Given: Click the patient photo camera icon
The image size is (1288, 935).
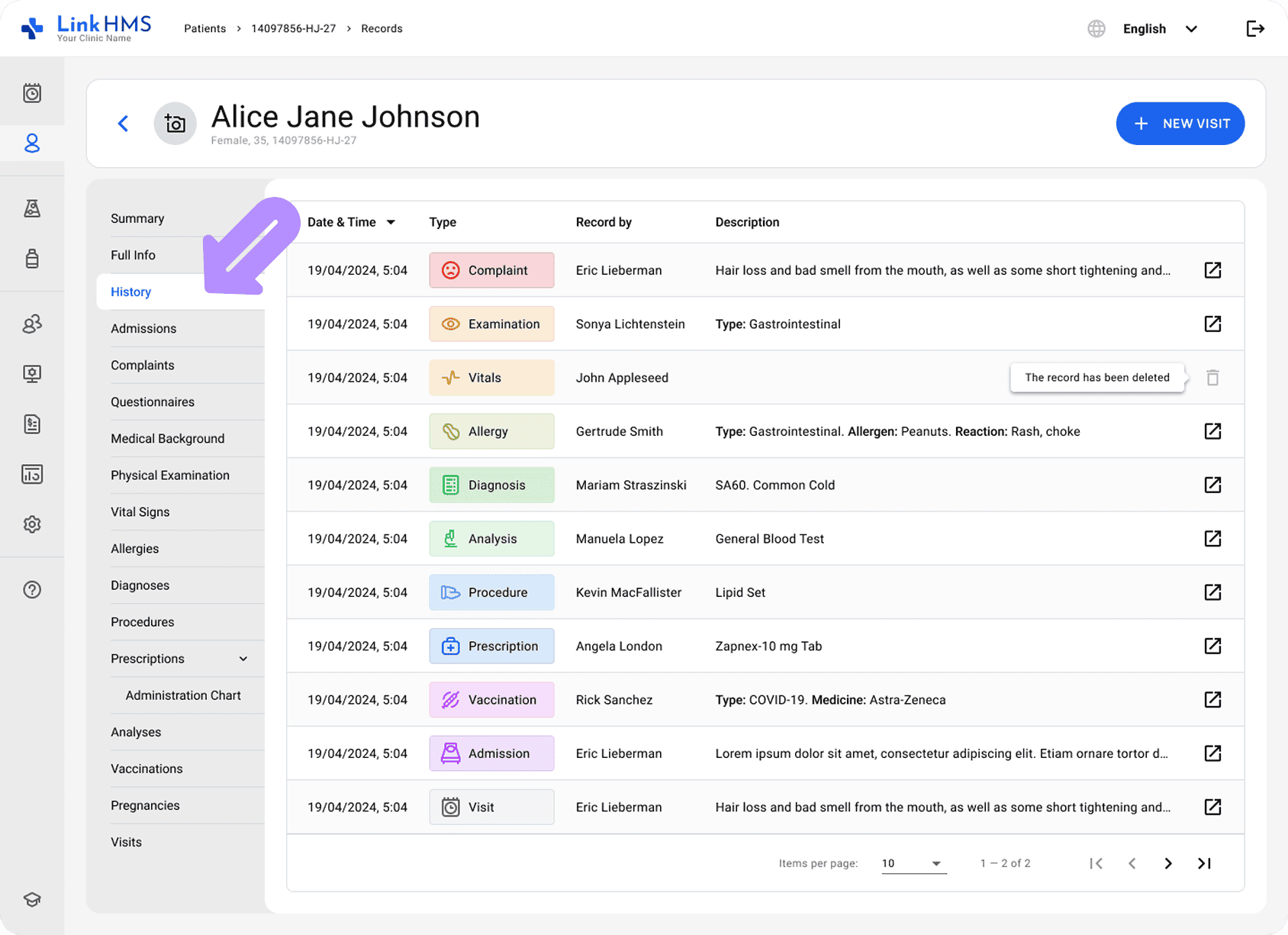Looking at the screenshot, I should 175,124.
